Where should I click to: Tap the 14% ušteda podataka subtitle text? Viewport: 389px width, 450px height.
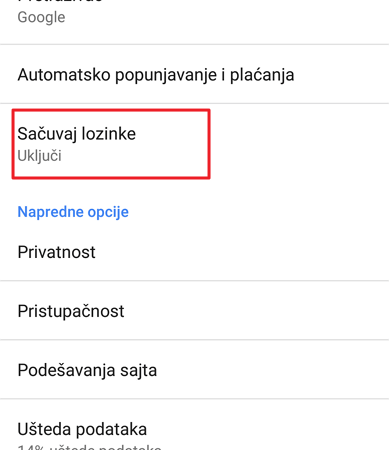coord(89,447)
